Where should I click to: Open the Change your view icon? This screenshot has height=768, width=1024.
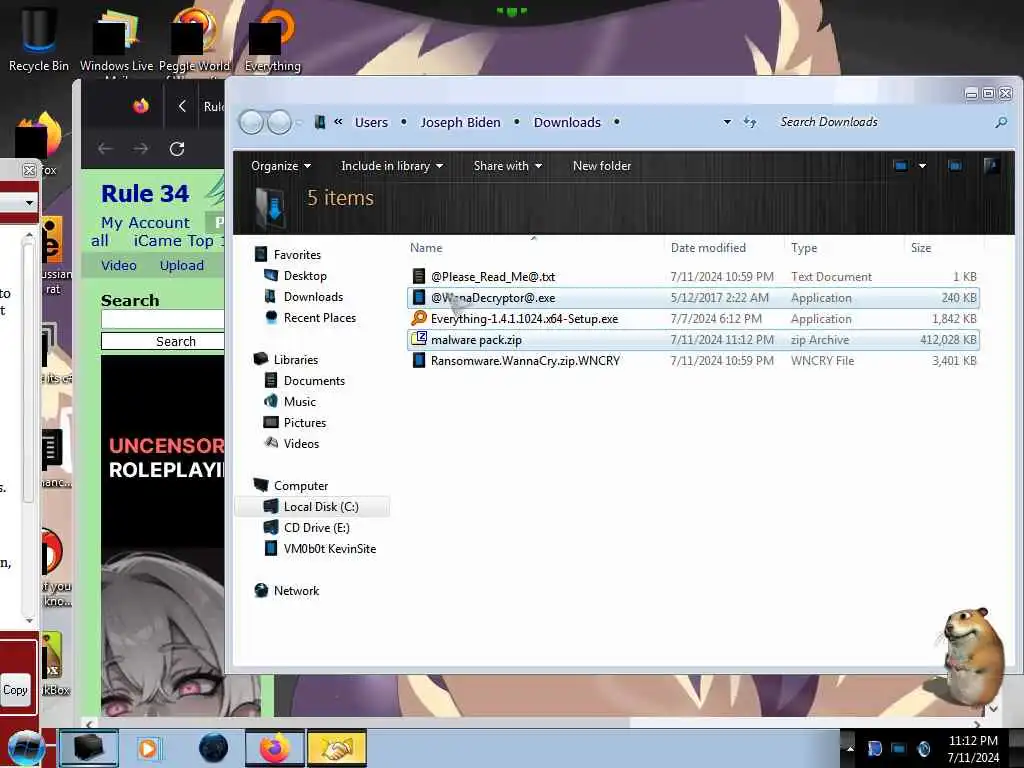pos(901,166)
